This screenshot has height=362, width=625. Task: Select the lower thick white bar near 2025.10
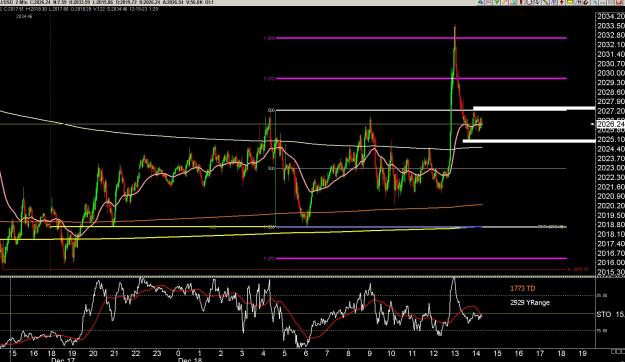pos(529,141)
